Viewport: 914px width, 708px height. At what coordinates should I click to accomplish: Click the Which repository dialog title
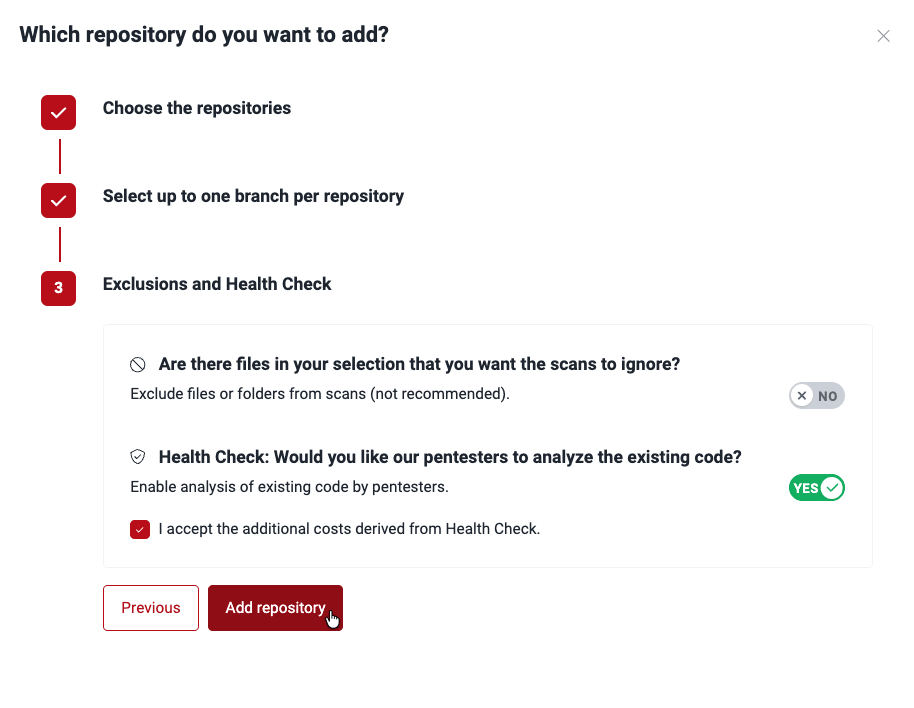click(x=204, y=35)
